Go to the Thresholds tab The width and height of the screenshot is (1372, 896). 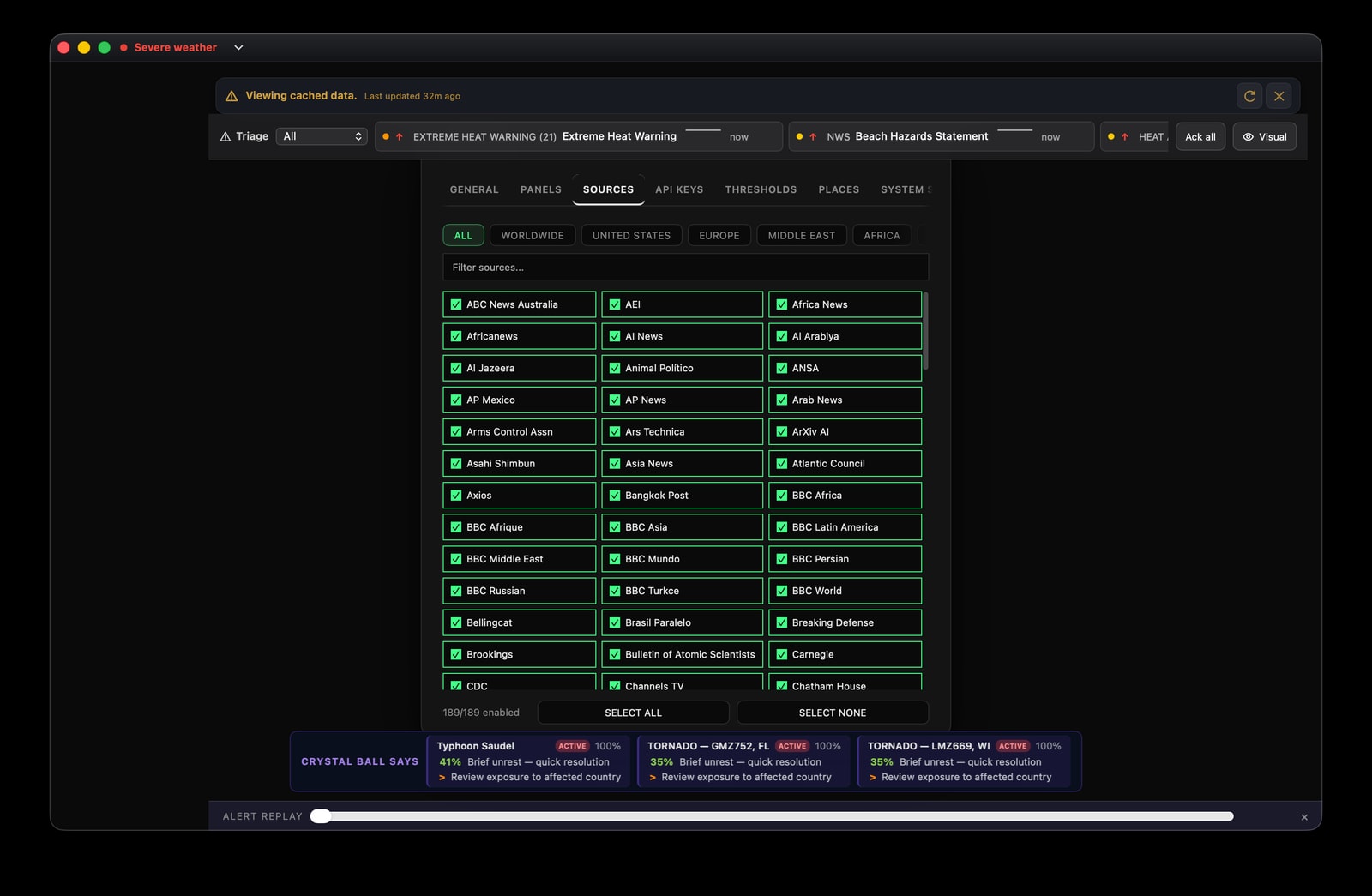[761, 189]
